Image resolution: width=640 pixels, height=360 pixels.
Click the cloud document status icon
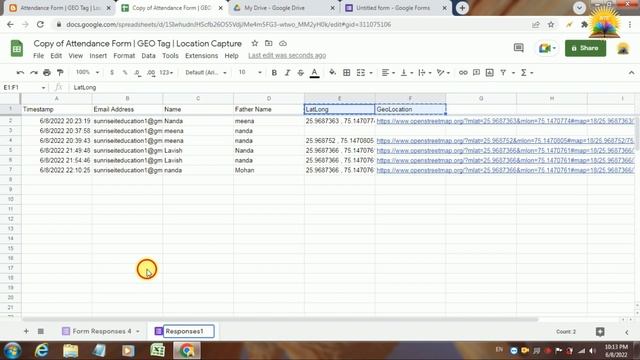click(x=282, y=43)
